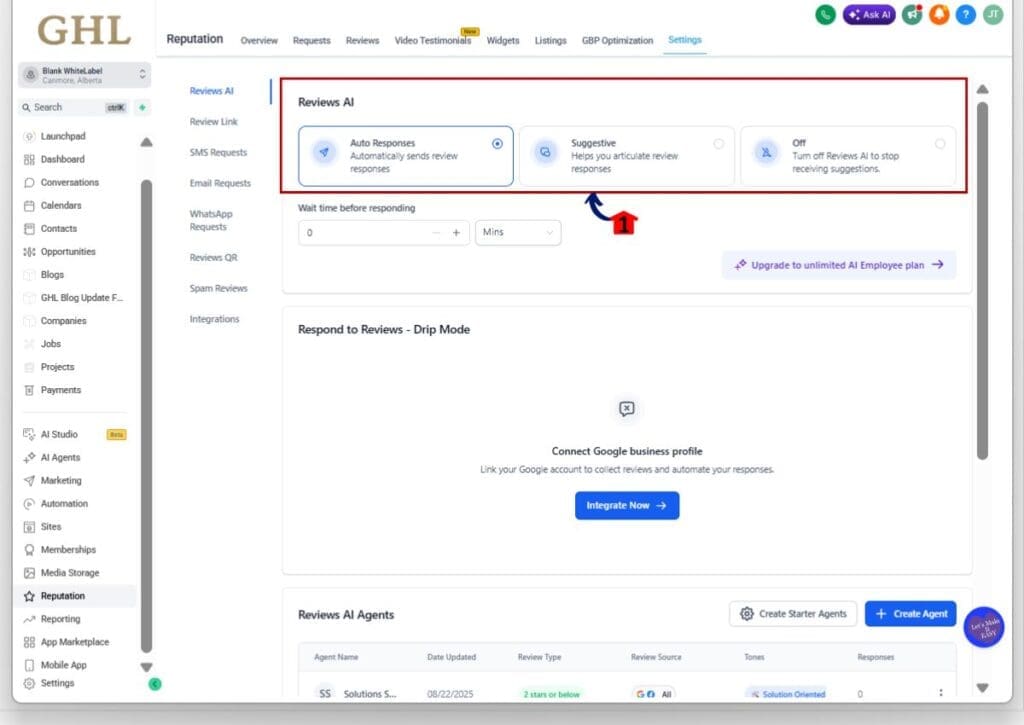The width and height of the screenshot is (1024, 725).
Task: Click the sidebar Search field
Action: tap(74, 107)
